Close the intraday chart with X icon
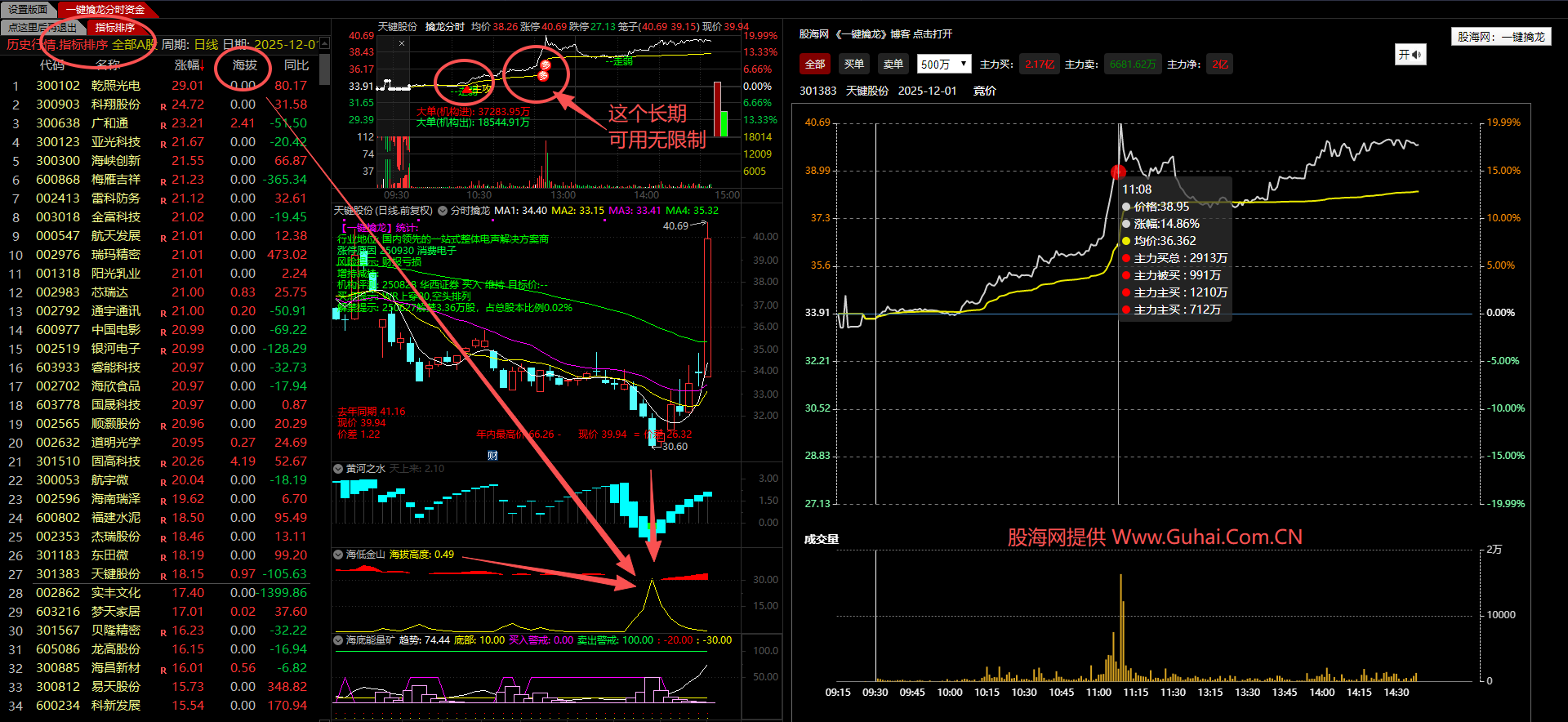The height and width of the screenshot is (722, 1568). [x=401, y=43]
